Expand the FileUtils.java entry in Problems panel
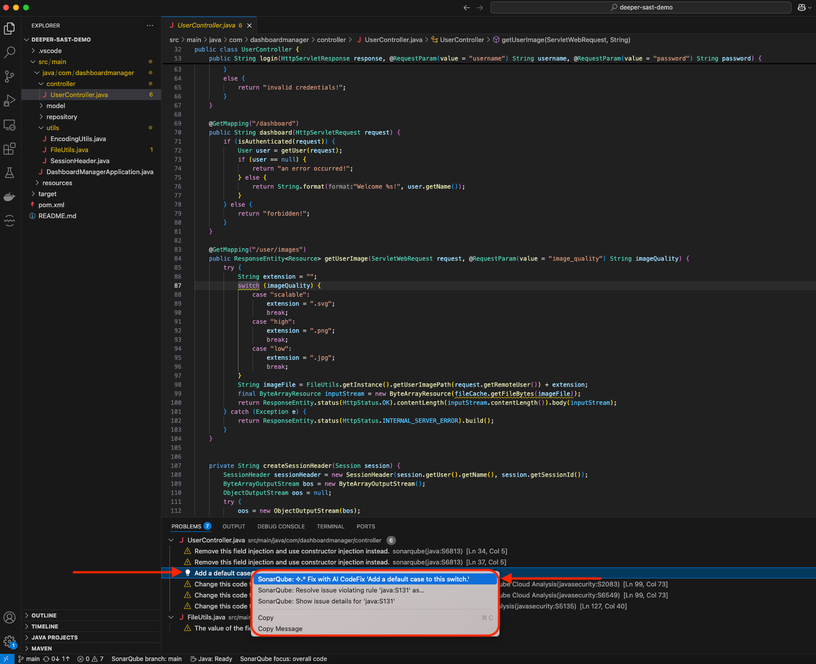Viewport: 816px width, 664px height. pyautogui.click(x=171, y=618)
